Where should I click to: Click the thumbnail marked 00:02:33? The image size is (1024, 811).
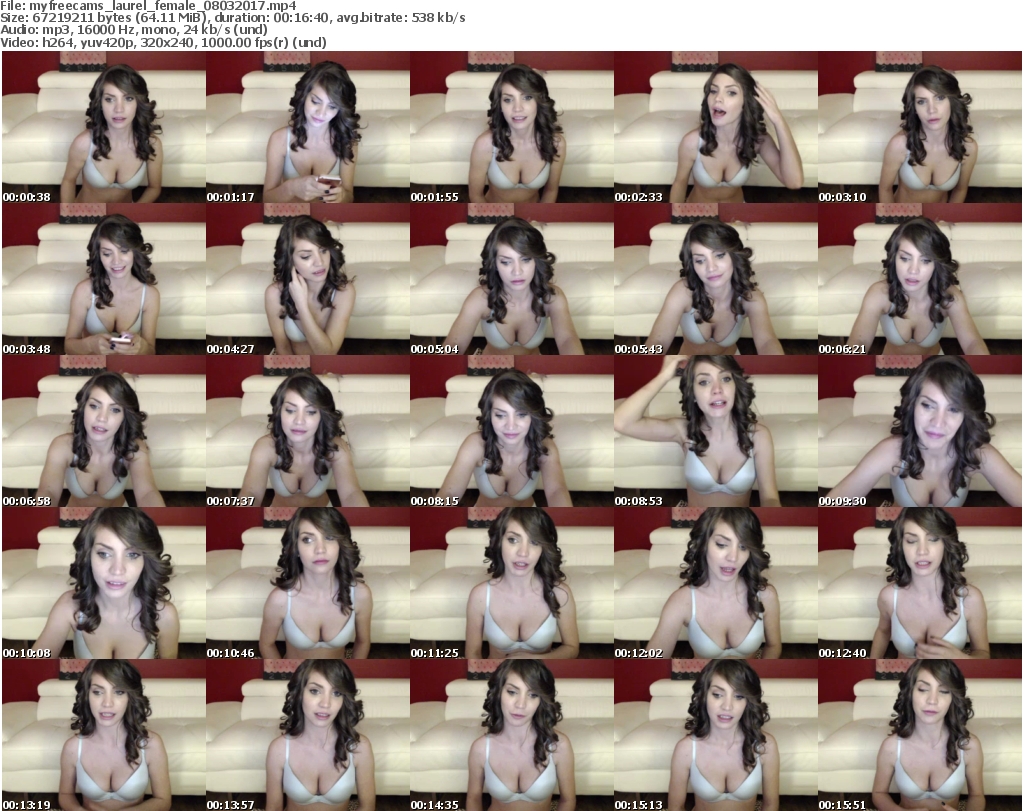(x=716, y=127)
